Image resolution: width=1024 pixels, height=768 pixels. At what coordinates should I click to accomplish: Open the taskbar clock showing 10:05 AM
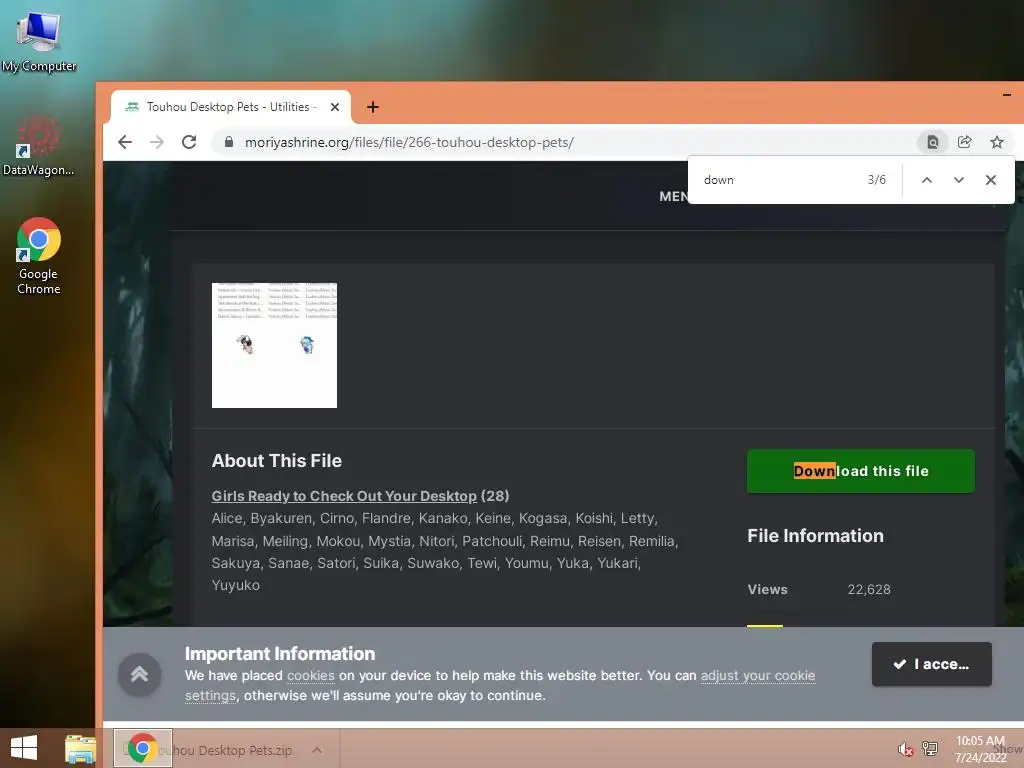[x=980, y=749]
